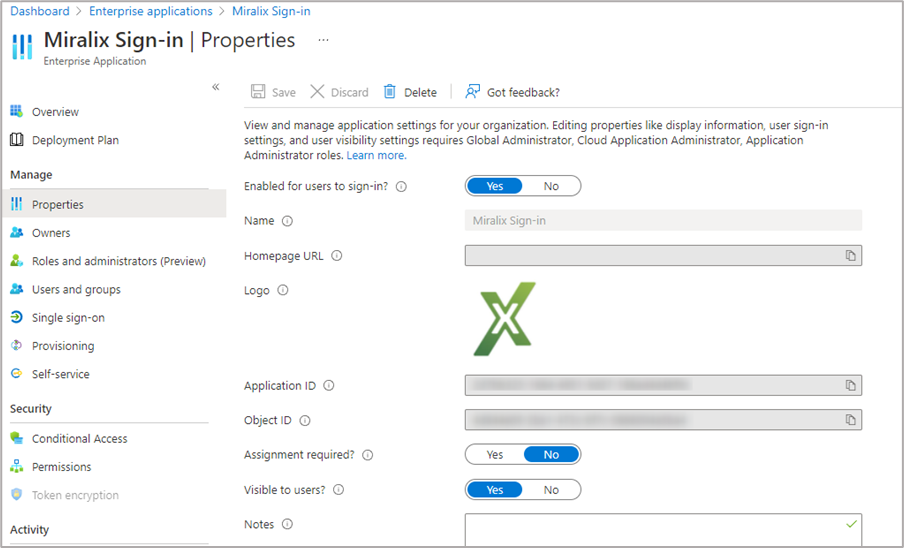Set Assignment required to Yes
Viewport: 904px width, 548px height.
[495, 455]
